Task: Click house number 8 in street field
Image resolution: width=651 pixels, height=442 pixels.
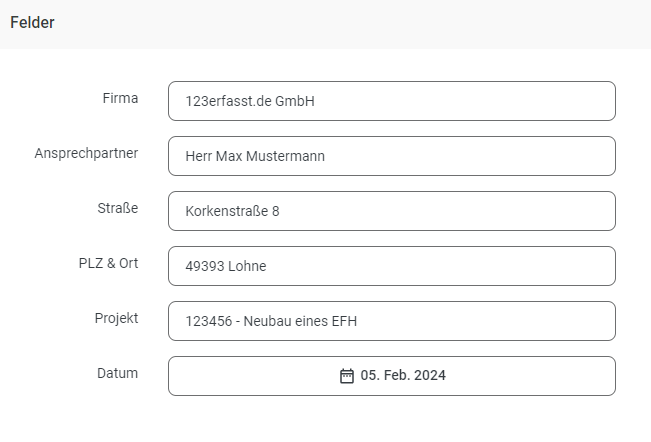Action: click(x=276, y=211)
